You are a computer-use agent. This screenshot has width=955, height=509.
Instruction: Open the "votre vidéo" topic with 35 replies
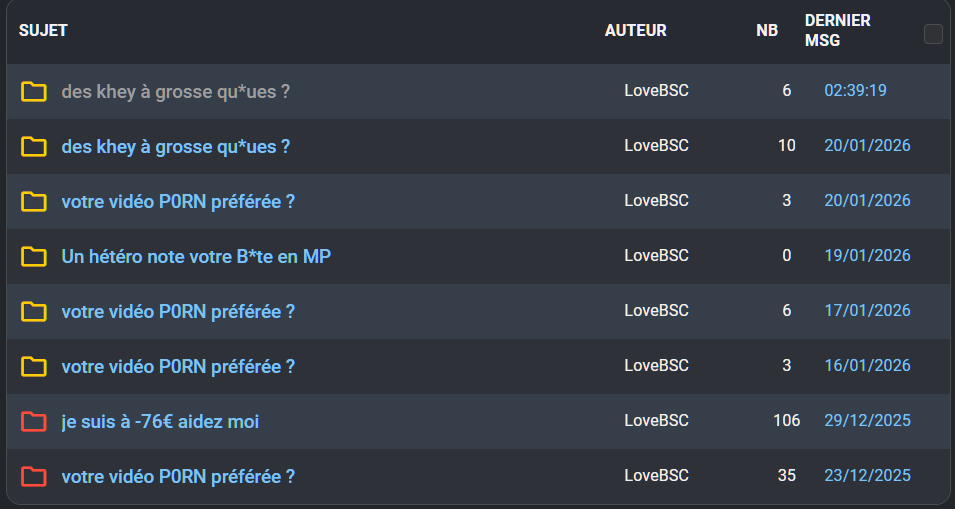(x=178, y=477)
